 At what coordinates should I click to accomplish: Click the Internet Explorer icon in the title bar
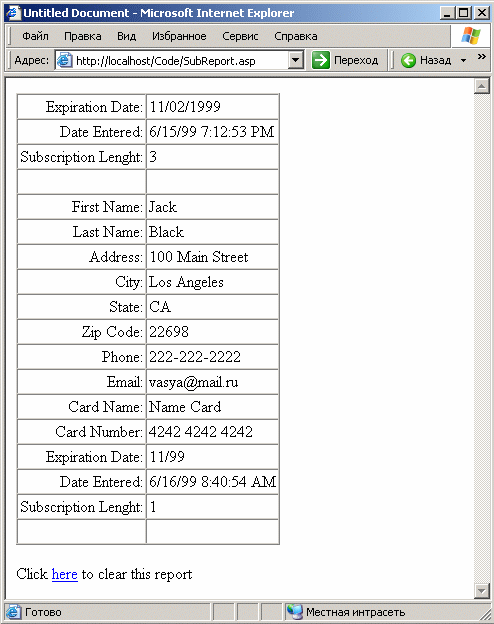12,12
